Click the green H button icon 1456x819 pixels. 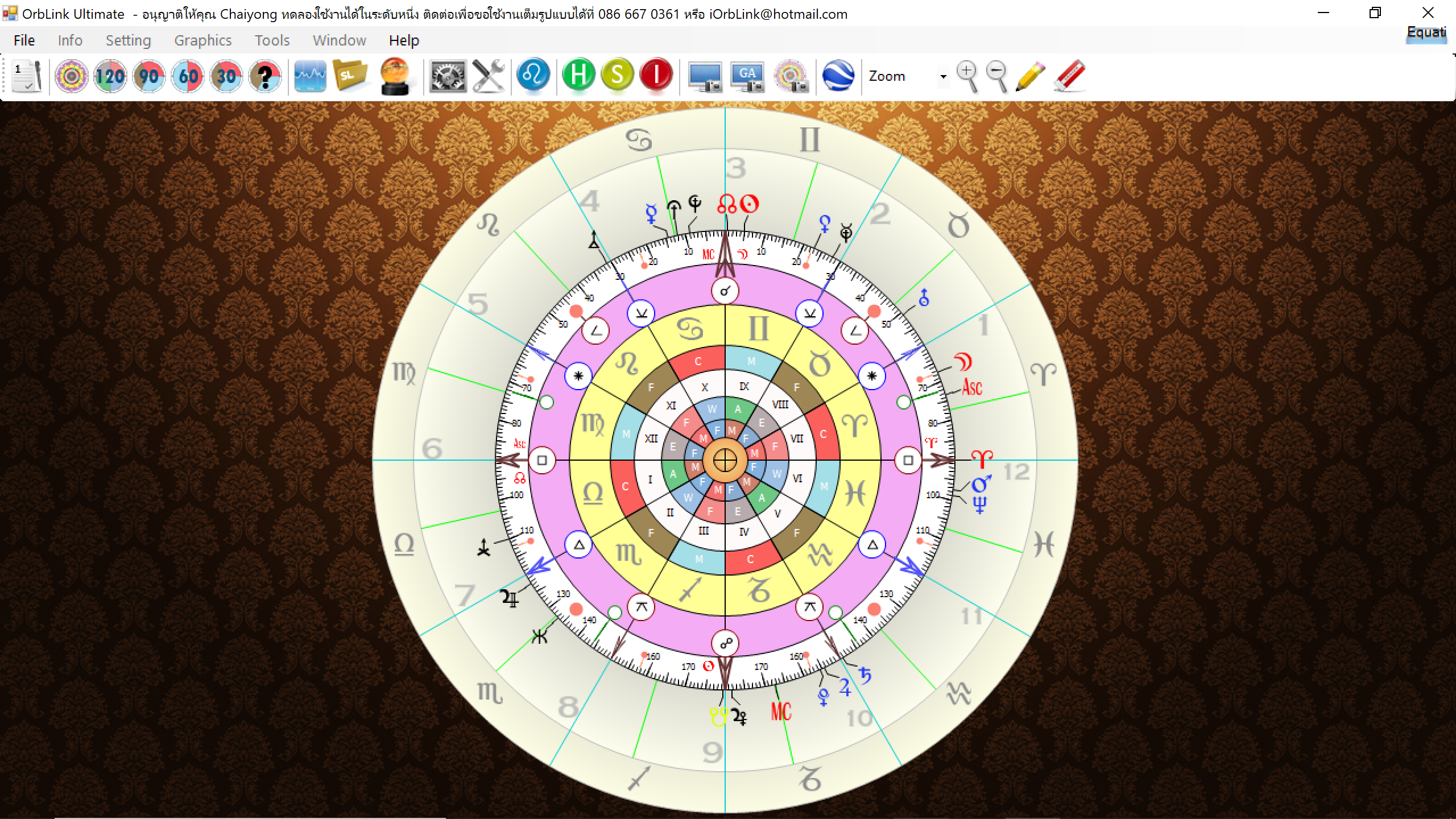[578, 75]
